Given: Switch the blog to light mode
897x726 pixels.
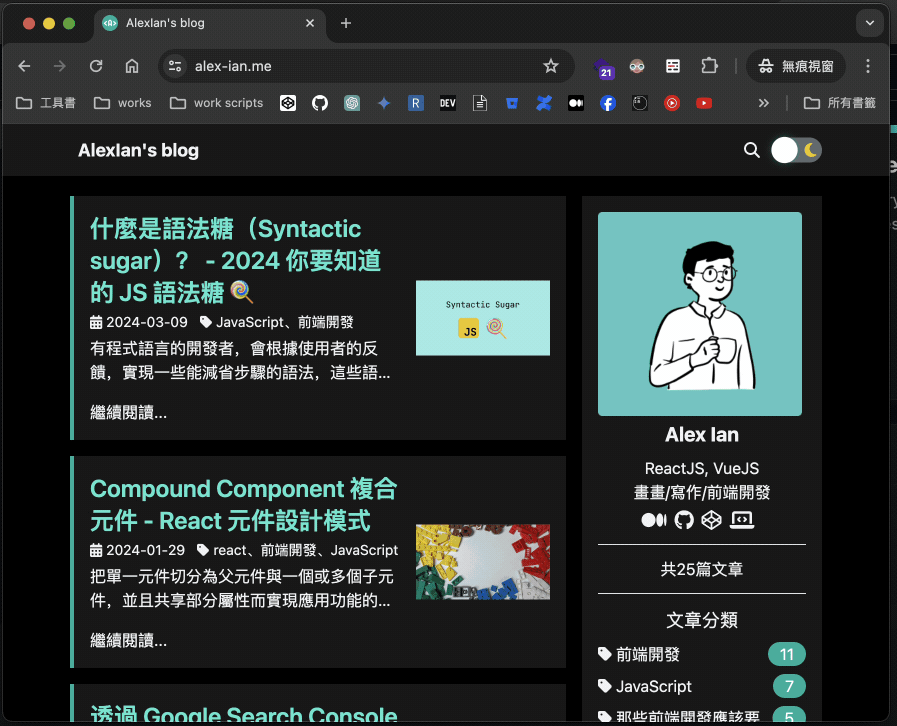Looking at the screenshot, I should (796, 150).
